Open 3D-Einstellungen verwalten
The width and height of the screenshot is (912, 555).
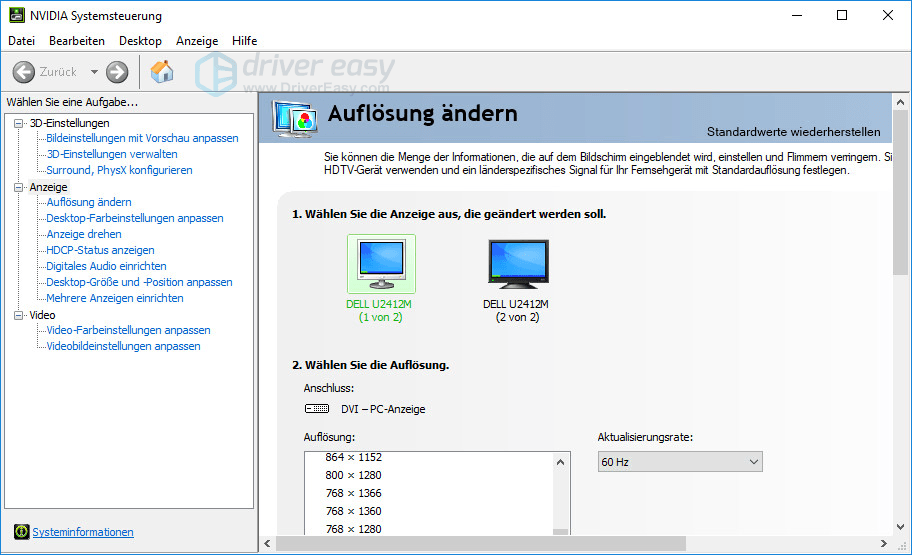112,154
